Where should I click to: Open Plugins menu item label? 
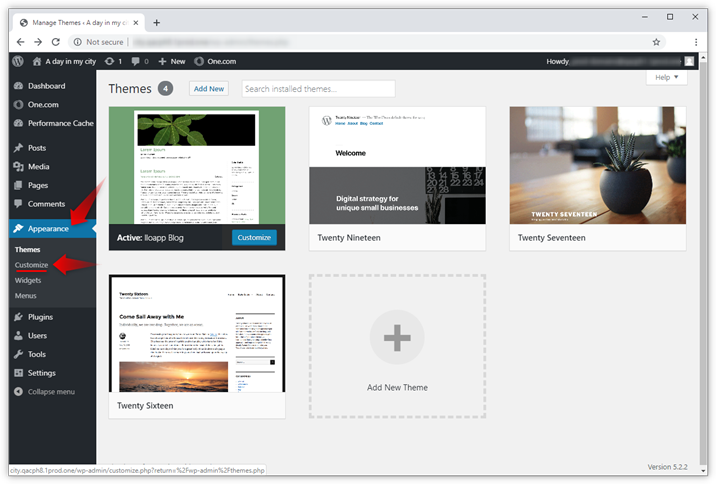click(x=40, y=317)
